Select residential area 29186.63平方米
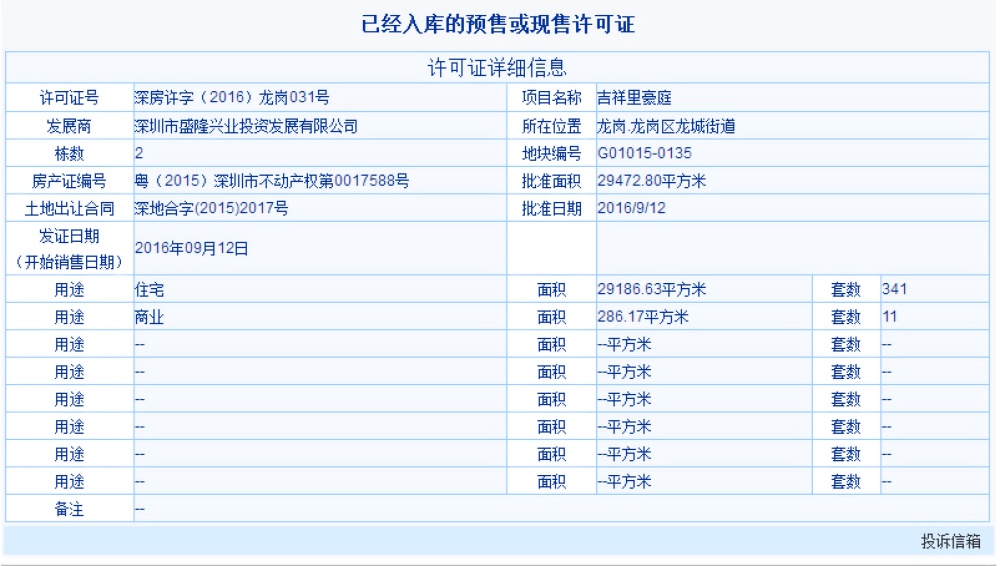1000x566 pixels. tap(651, 290)
